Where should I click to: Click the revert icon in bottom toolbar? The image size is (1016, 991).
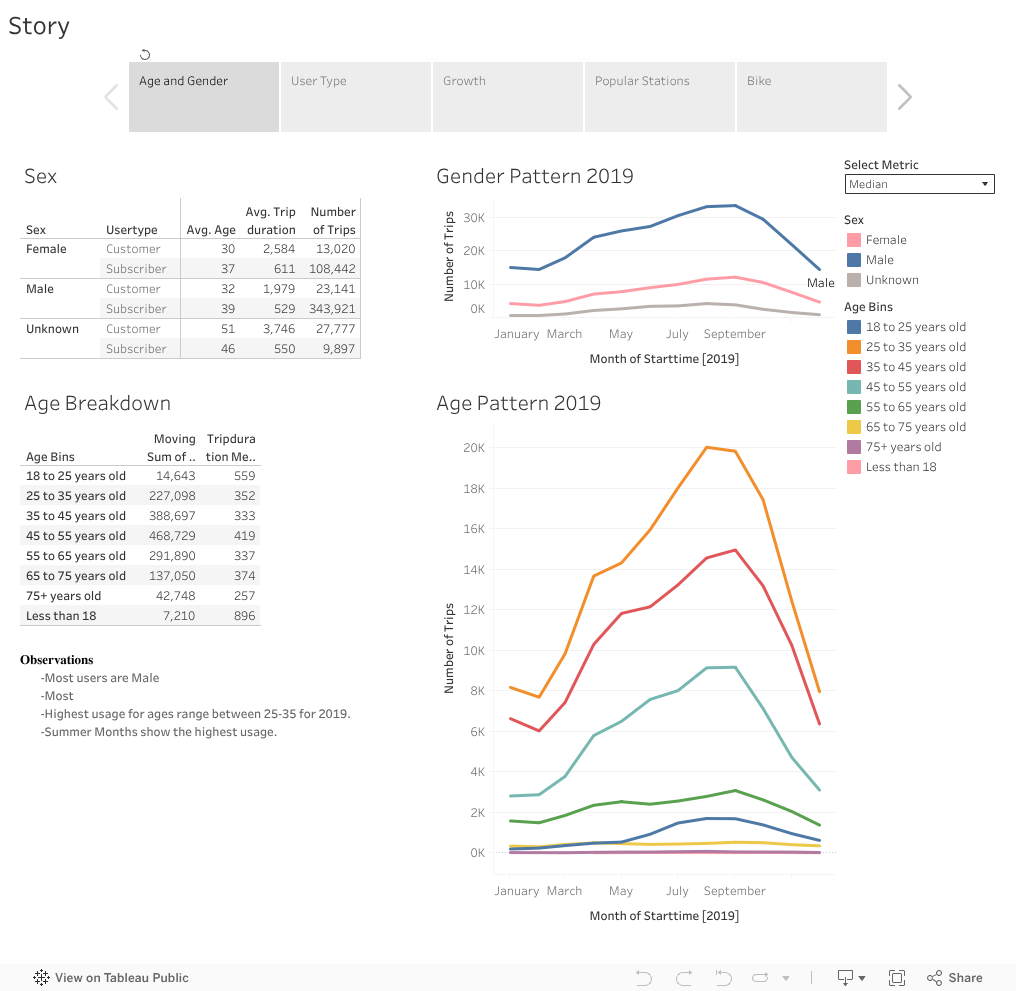(723, 978)
